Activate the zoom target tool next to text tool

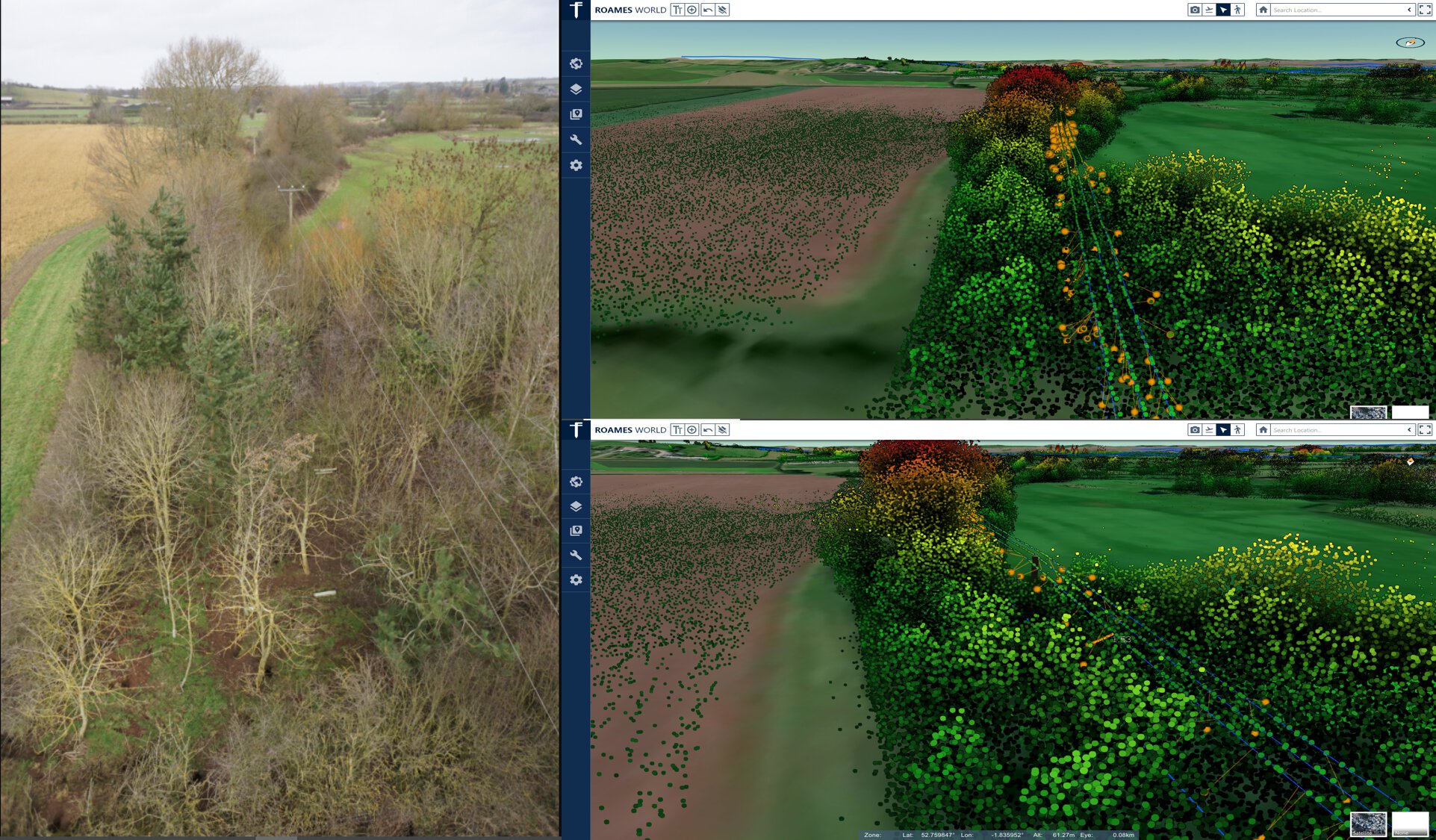point(691,10)
